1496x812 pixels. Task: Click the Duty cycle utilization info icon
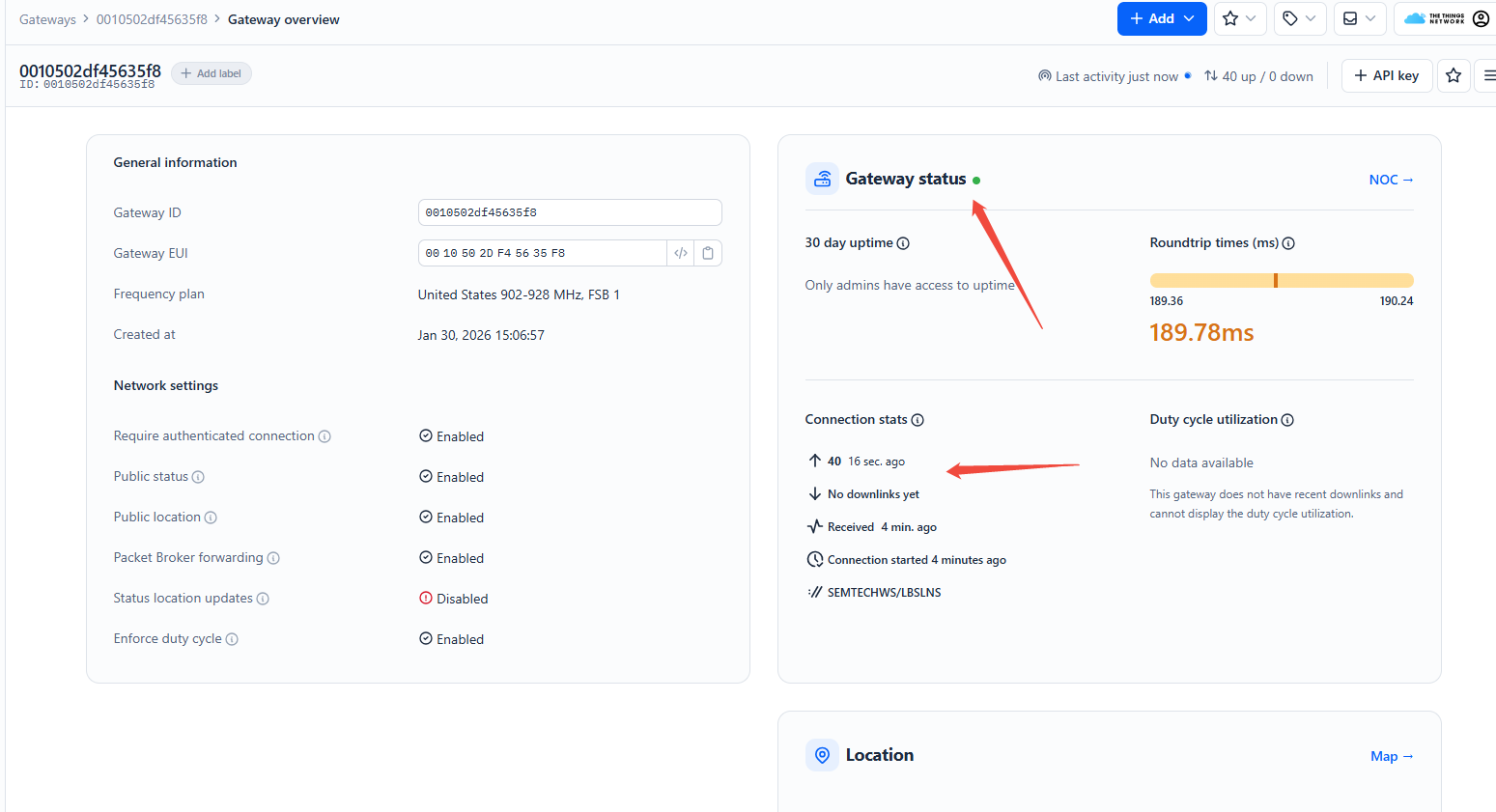[1287, 420]
